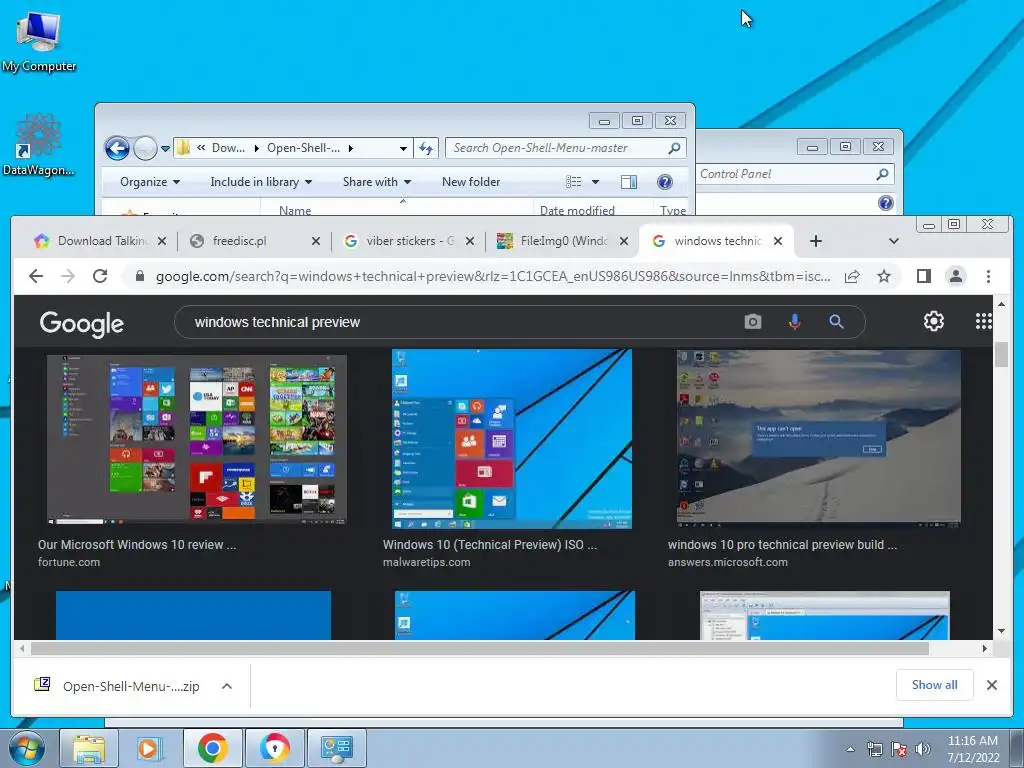Open Chrome three-dot menu
1024x768 pixels.
988,276
